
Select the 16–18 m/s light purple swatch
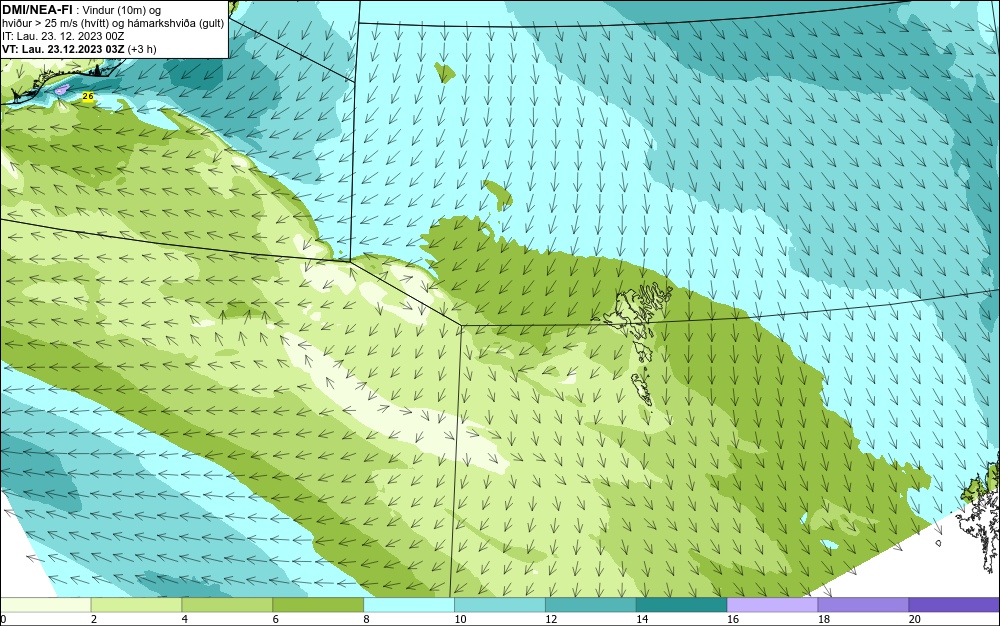[772, 604]
